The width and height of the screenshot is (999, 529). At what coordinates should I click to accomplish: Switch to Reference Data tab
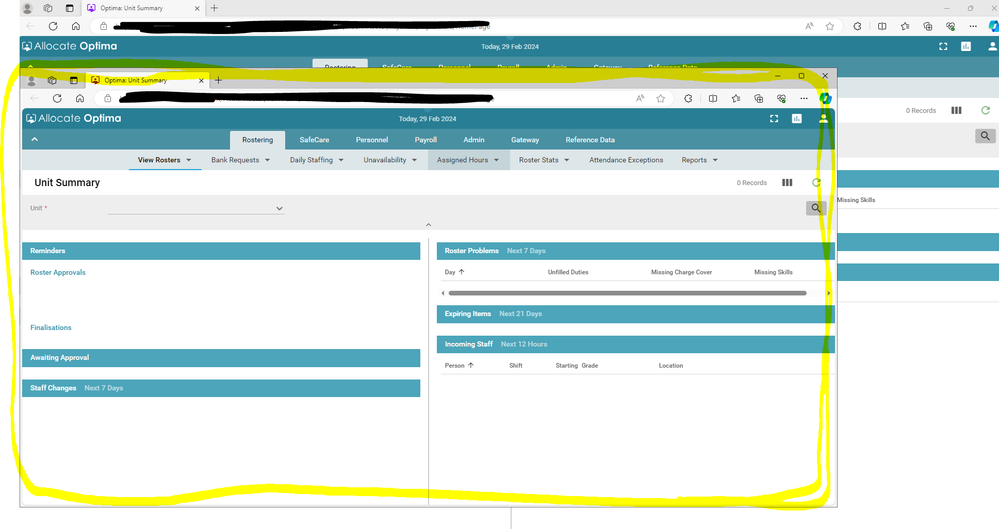point(590,140)
